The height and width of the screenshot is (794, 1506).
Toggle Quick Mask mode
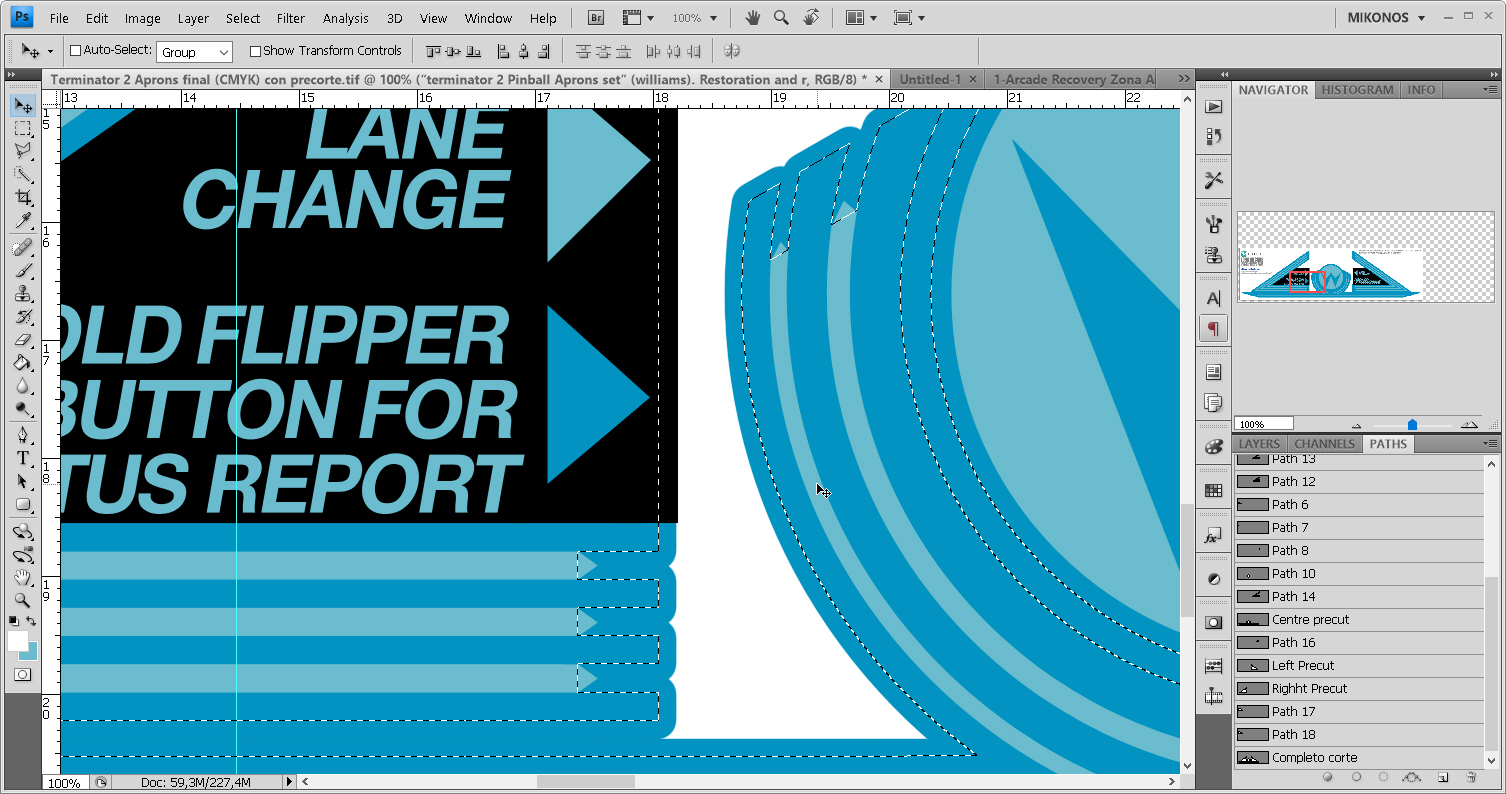coord(22,675)
